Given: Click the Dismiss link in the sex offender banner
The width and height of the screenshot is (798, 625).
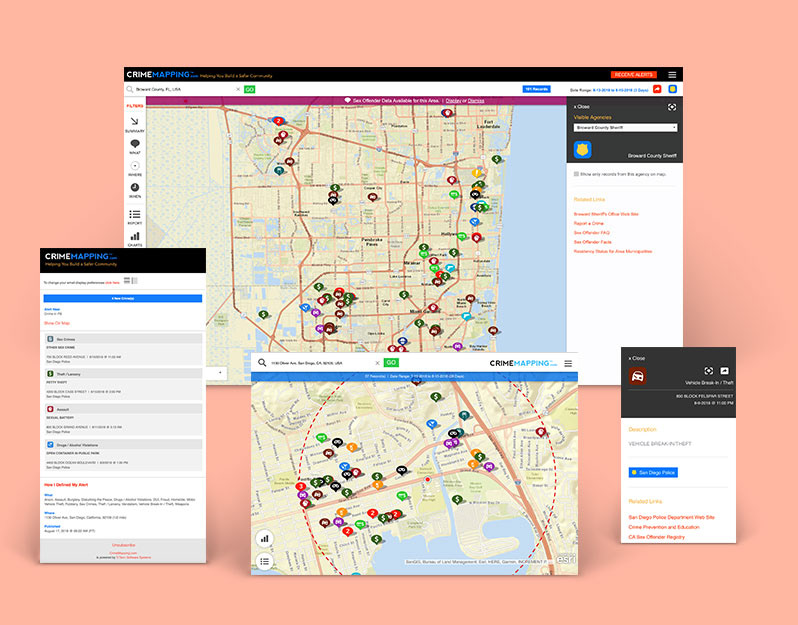Looking at the screenshot, I should pyautogui.click(x=476, y=101).
